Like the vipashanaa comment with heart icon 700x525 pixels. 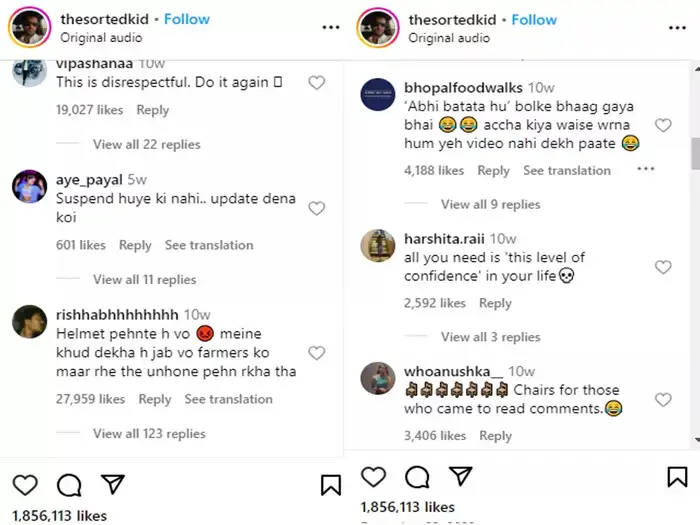[x=316, y=83]
